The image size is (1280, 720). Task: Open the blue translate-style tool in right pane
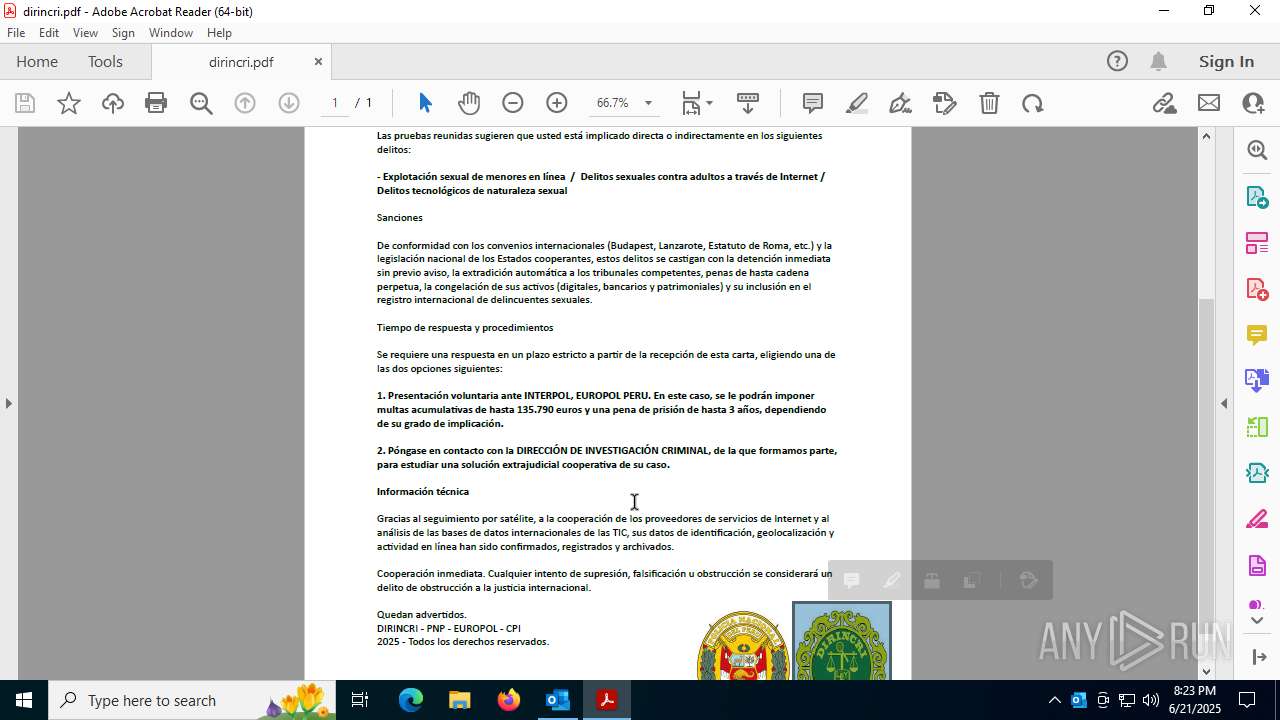click(1257, 380)
